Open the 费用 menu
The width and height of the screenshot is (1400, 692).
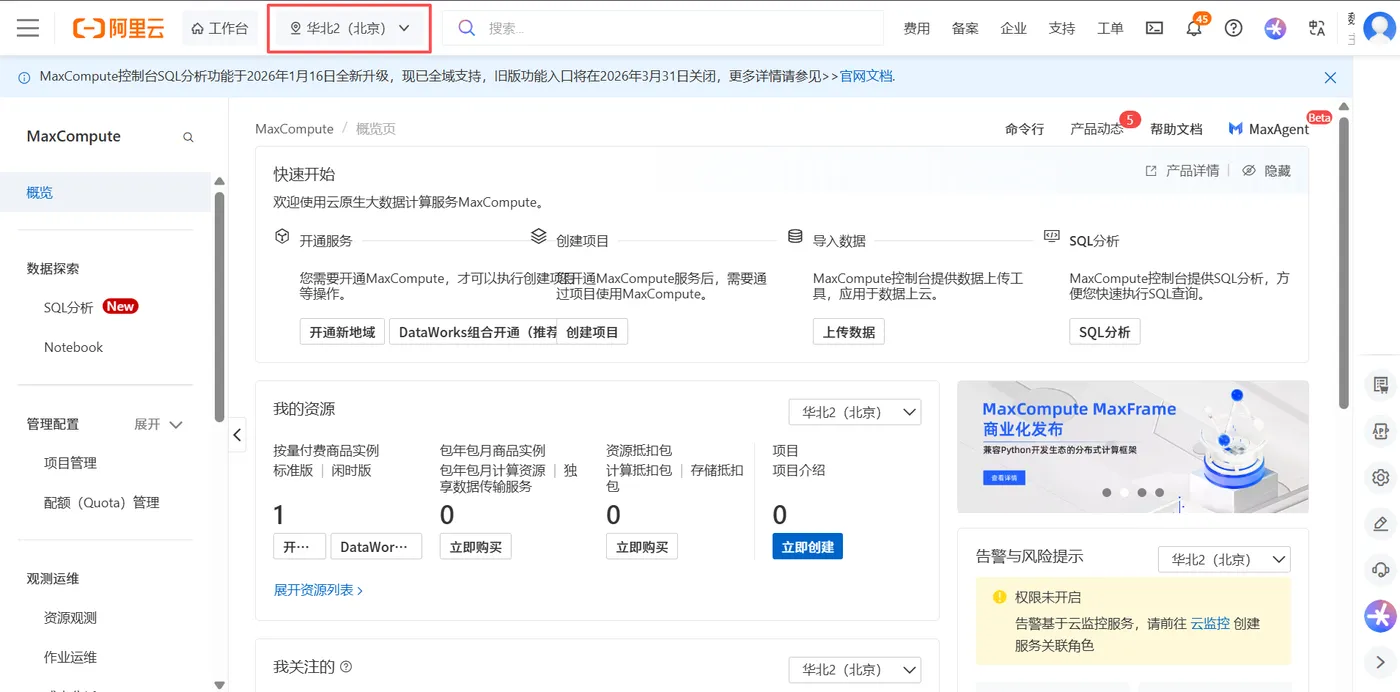click(x=917, y=28)
